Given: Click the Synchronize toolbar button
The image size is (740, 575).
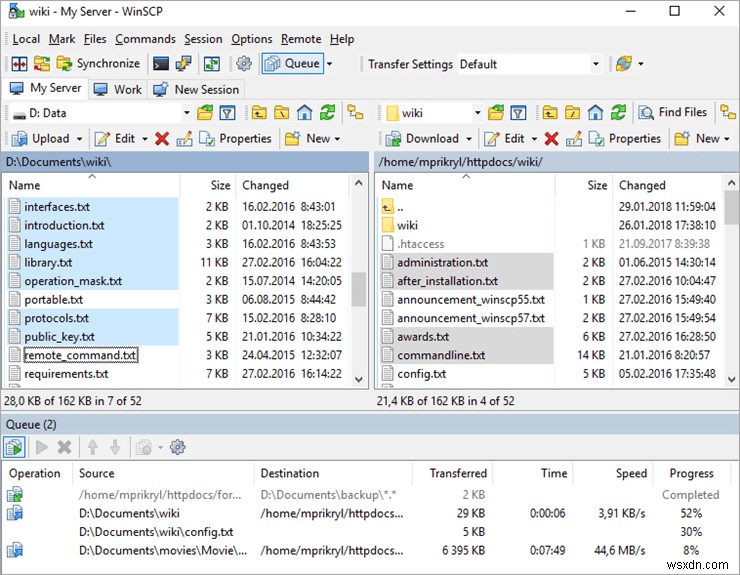Looking at the screenshot, I should (x=98, y=64).
